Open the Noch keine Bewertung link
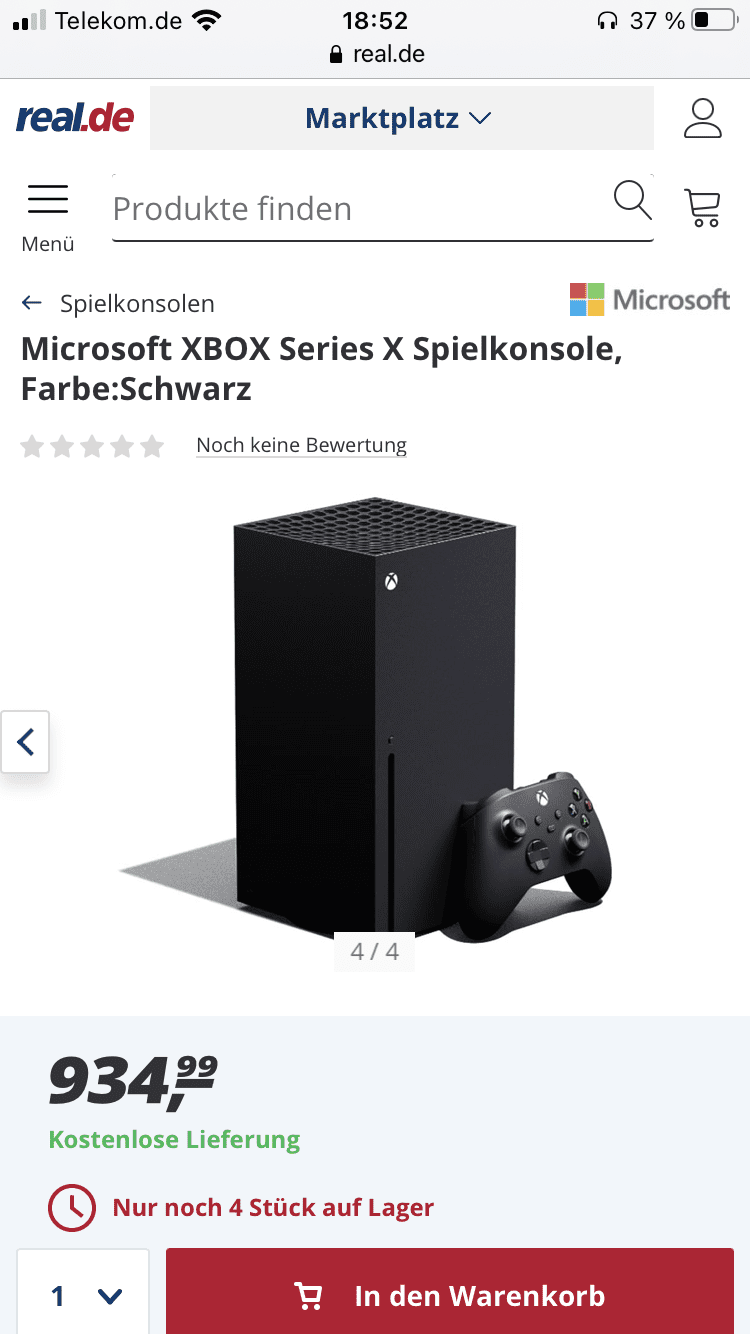750x1334 pixels. point(301,445)
